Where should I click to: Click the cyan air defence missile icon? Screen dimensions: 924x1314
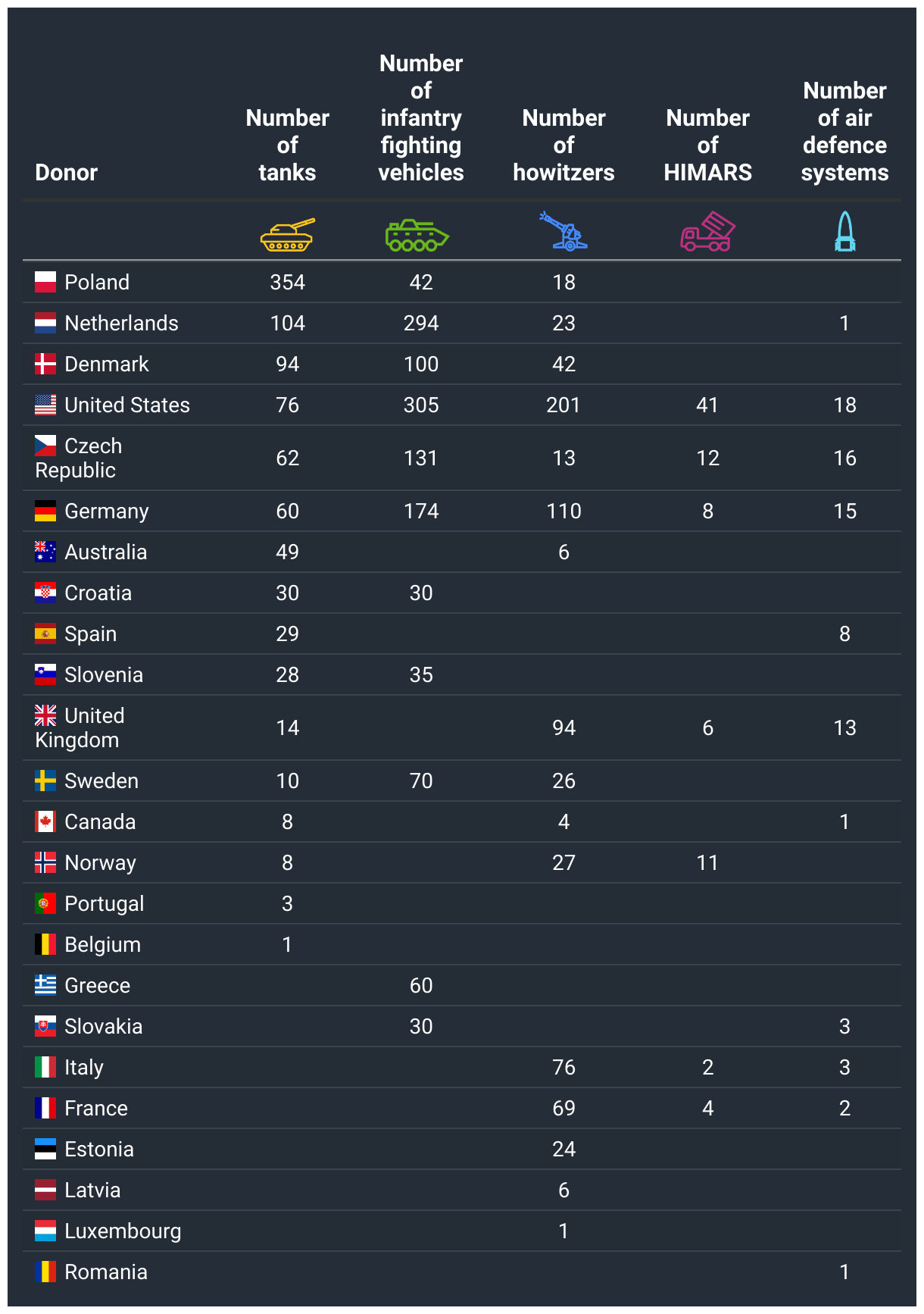(844, 231)
